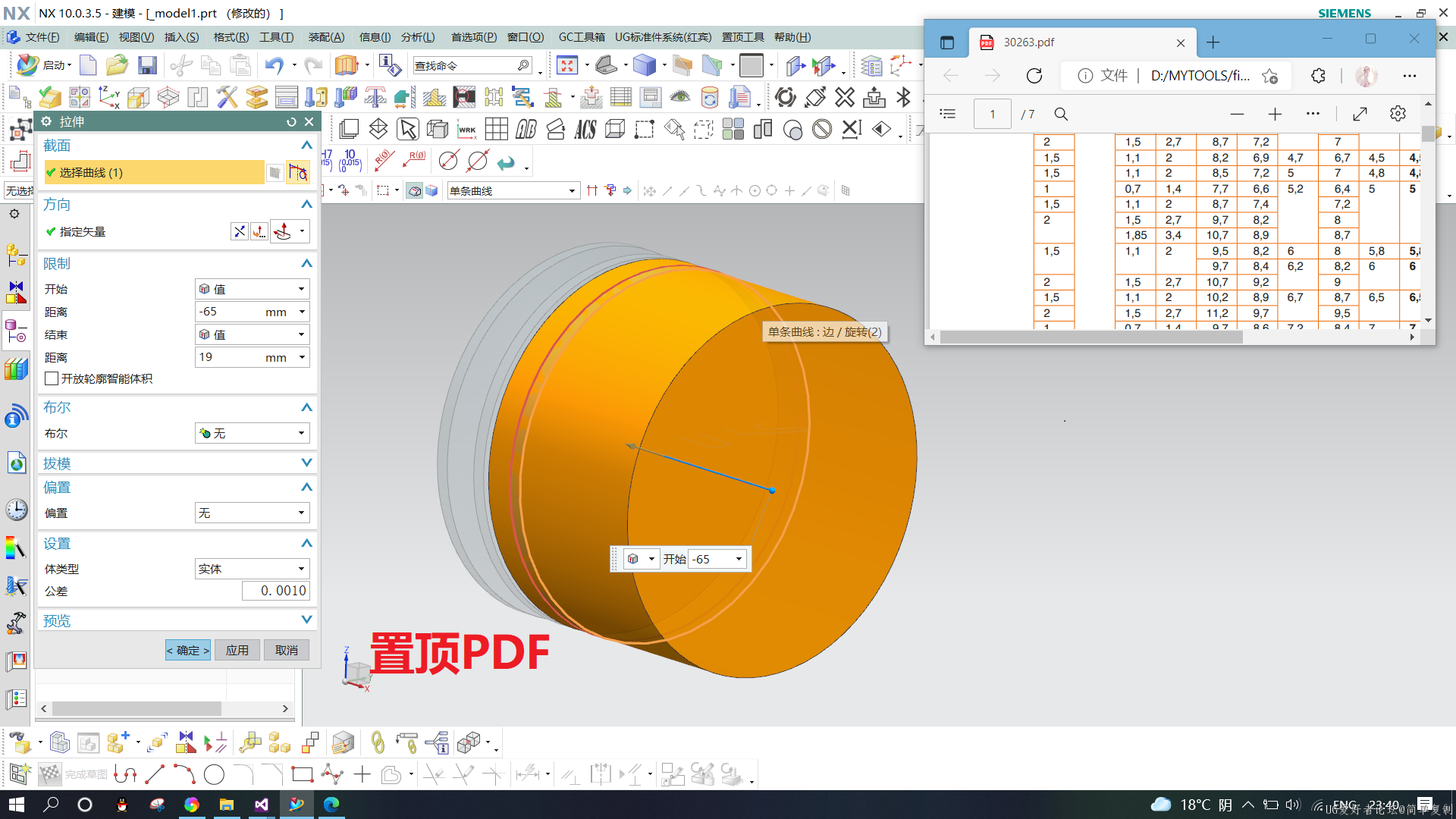Click the sketch section icon next to 选择曲线

point(298,173)
